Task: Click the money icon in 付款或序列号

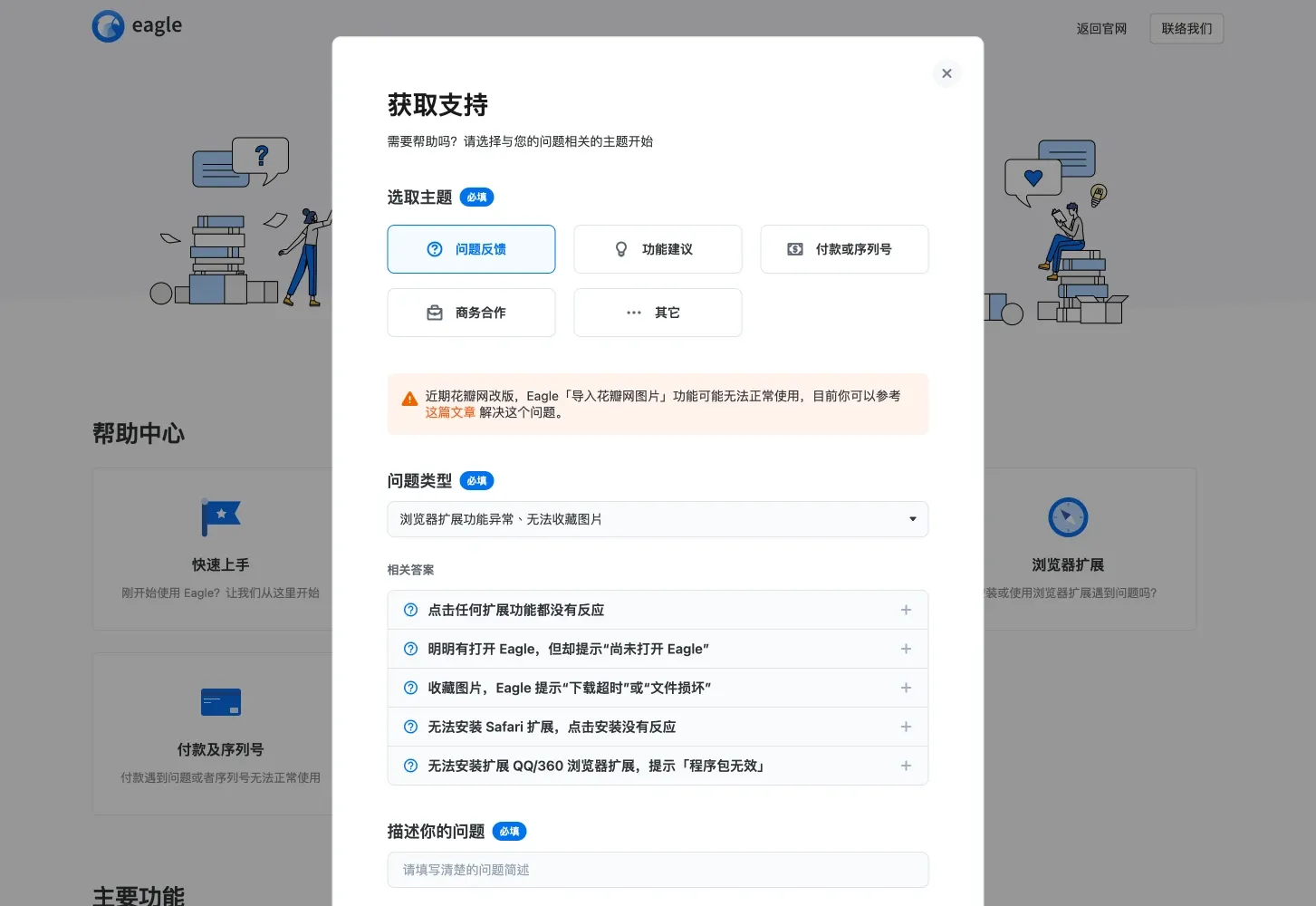Action: pyautogui.click(x=795, y=249)
